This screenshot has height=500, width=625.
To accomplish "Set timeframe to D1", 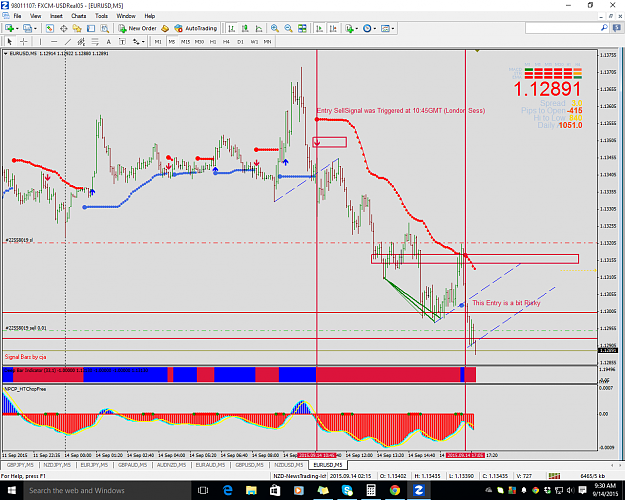I will 240,41.
